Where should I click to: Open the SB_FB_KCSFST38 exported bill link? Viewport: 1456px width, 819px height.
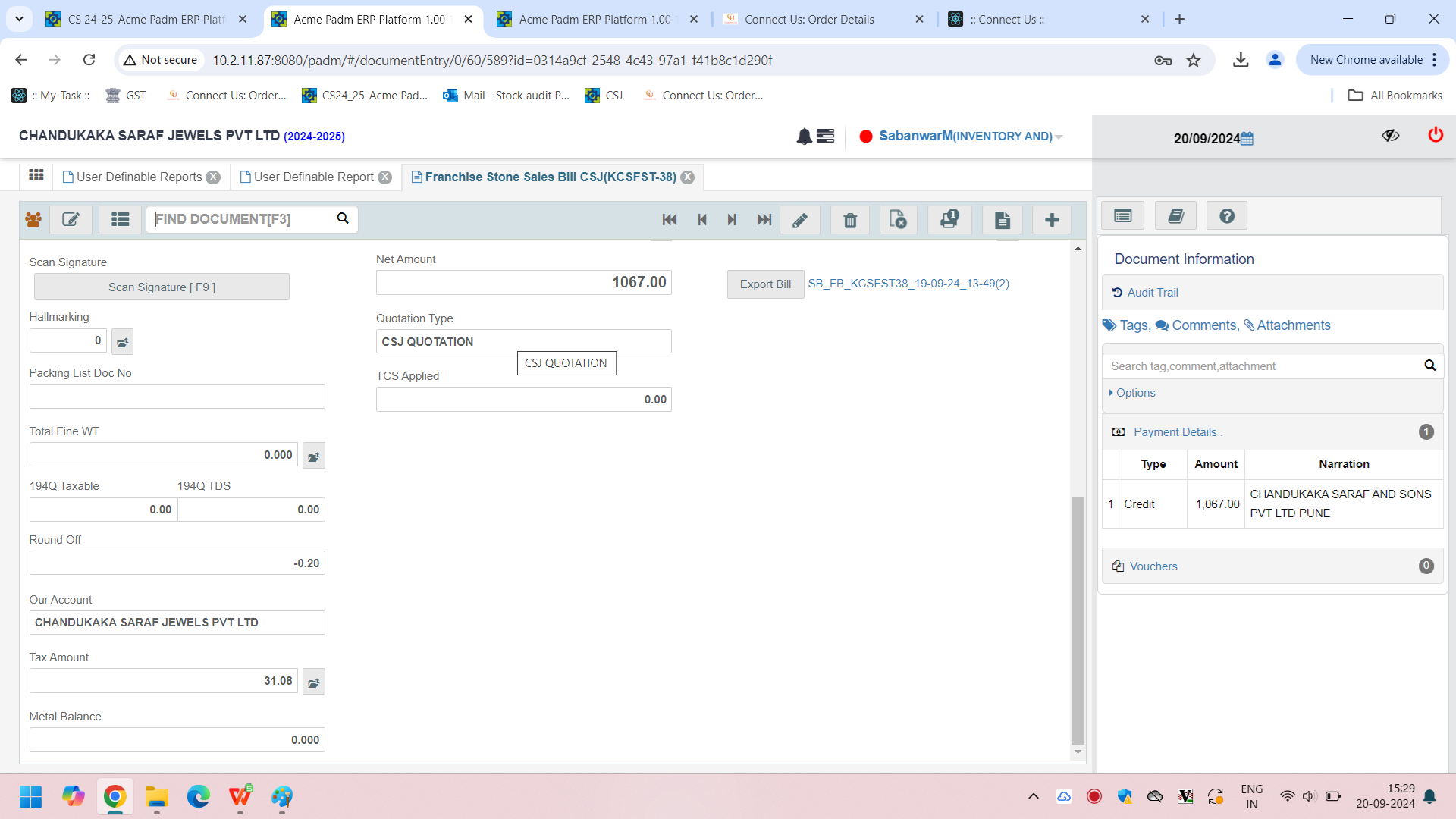pos(908,284)
